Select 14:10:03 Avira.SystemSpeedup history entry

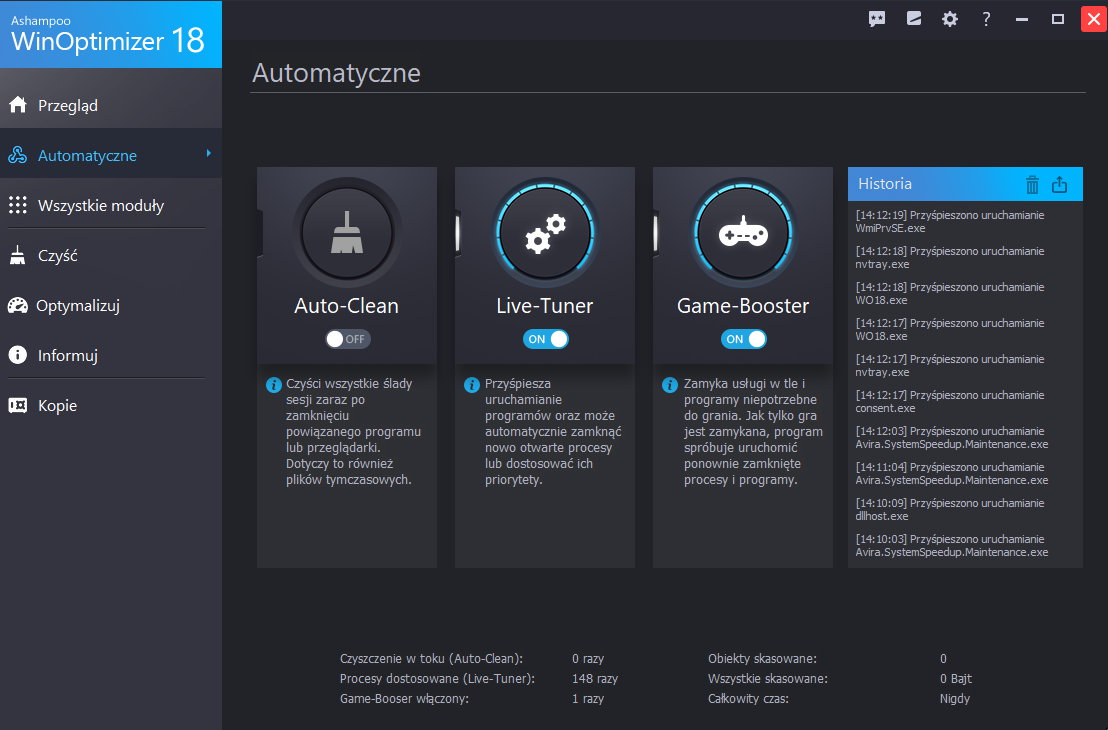click(x=952, y=546)
